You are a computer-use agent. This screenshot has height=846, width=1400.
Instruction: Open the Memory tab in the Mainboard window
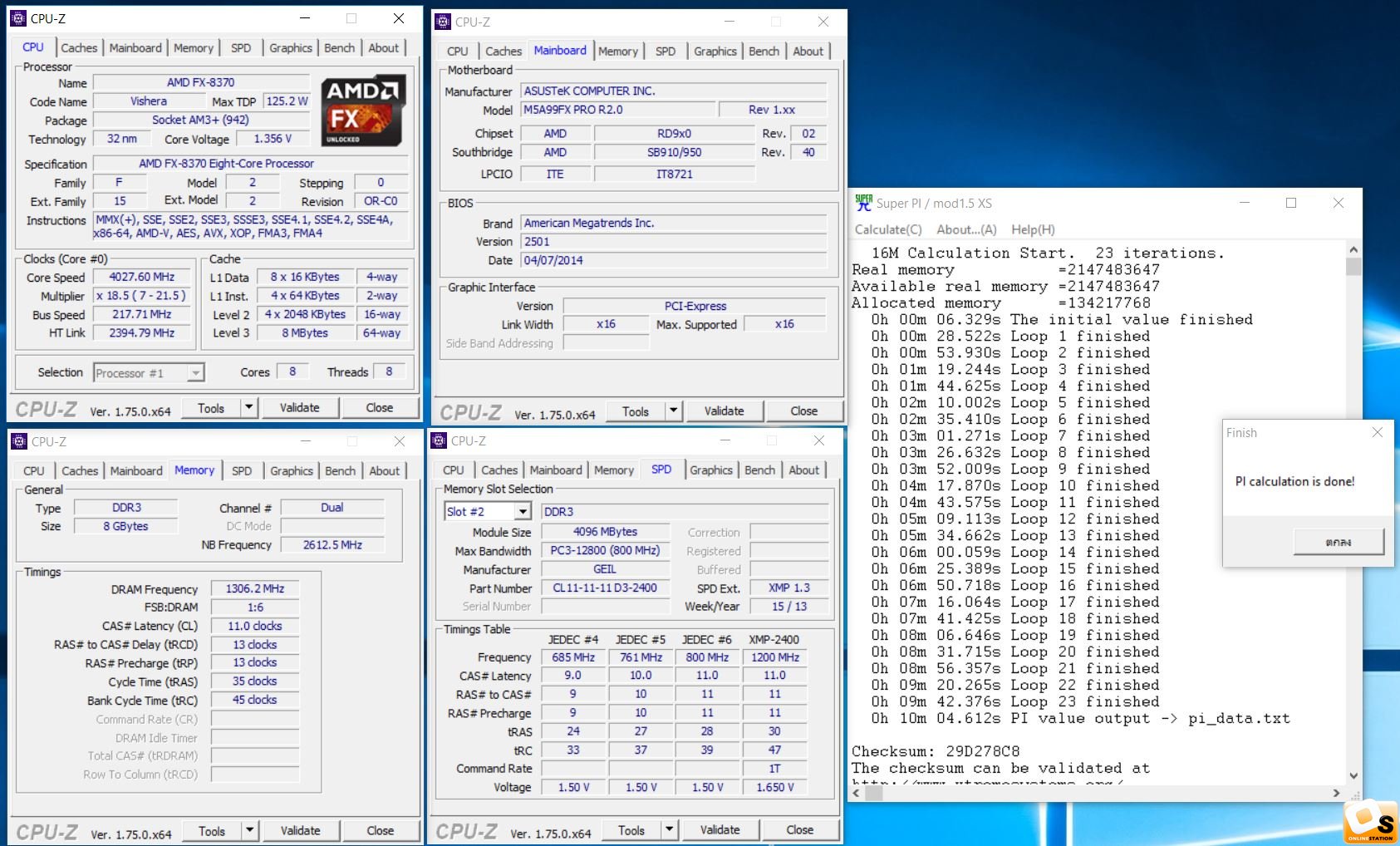(x=618, y=52)
